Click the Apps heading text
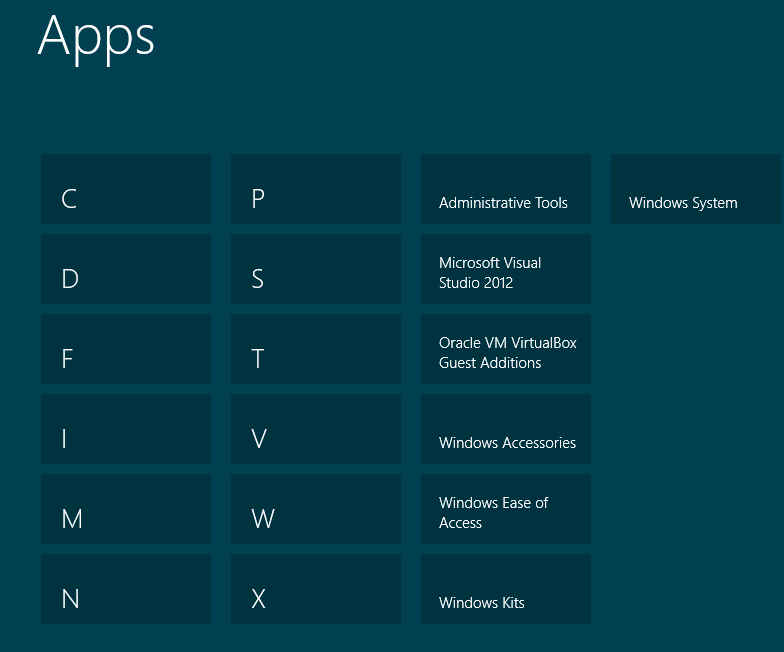Screen dimensions: 784x652 [96, 38]
